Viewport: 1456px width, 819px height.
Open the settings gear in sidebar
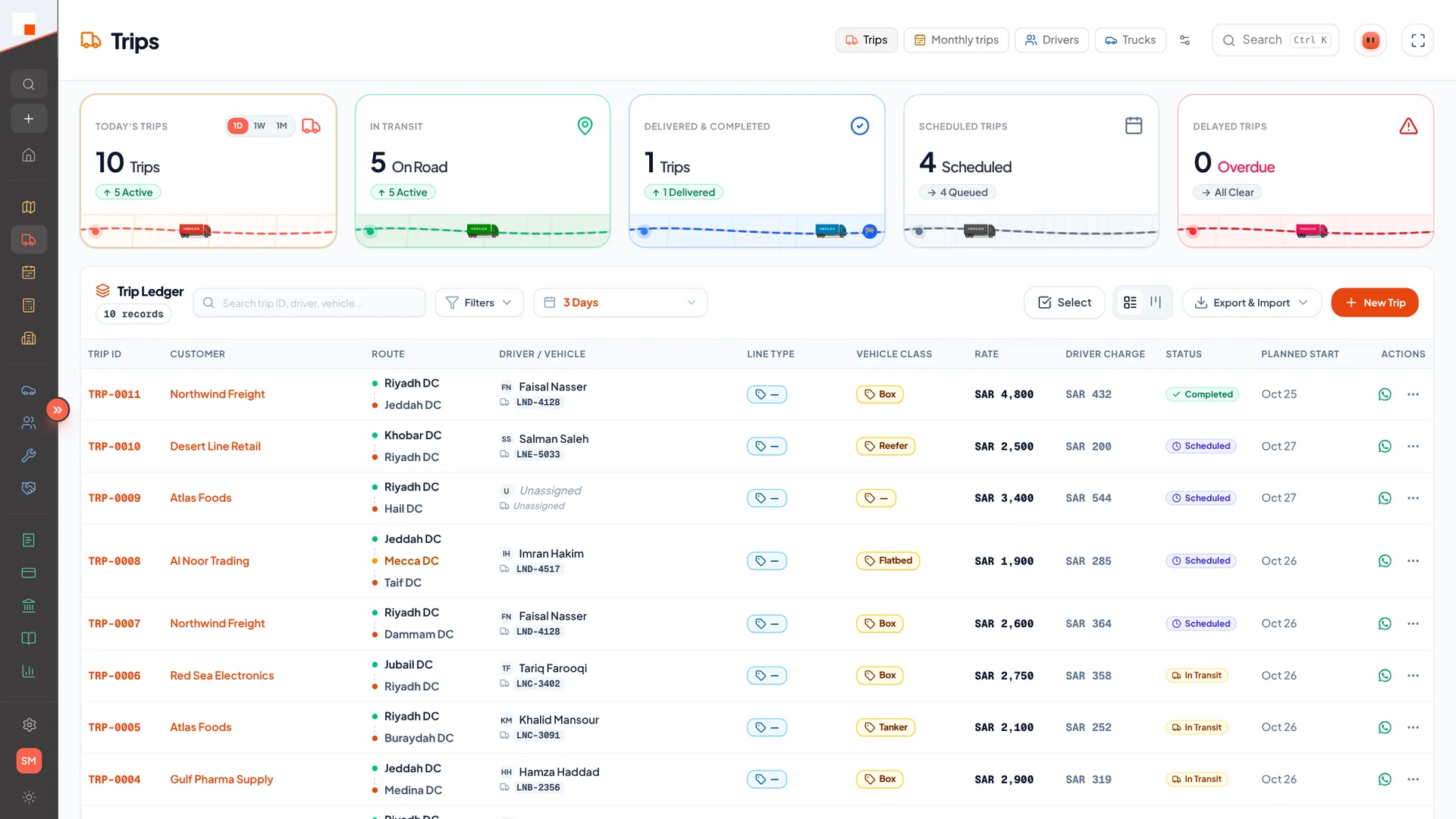[29, 725]
